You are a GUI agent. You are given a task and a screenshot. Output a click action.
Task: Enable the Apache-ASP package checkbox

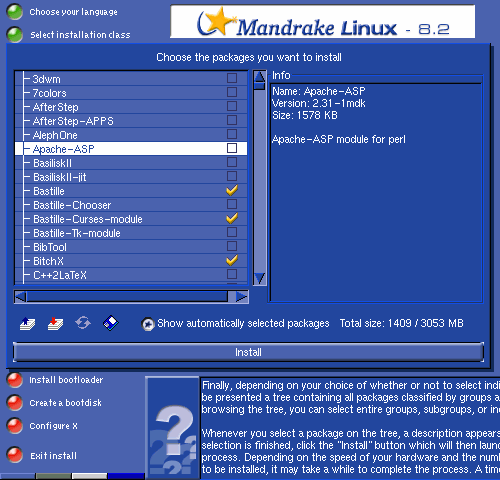[232, 148]
